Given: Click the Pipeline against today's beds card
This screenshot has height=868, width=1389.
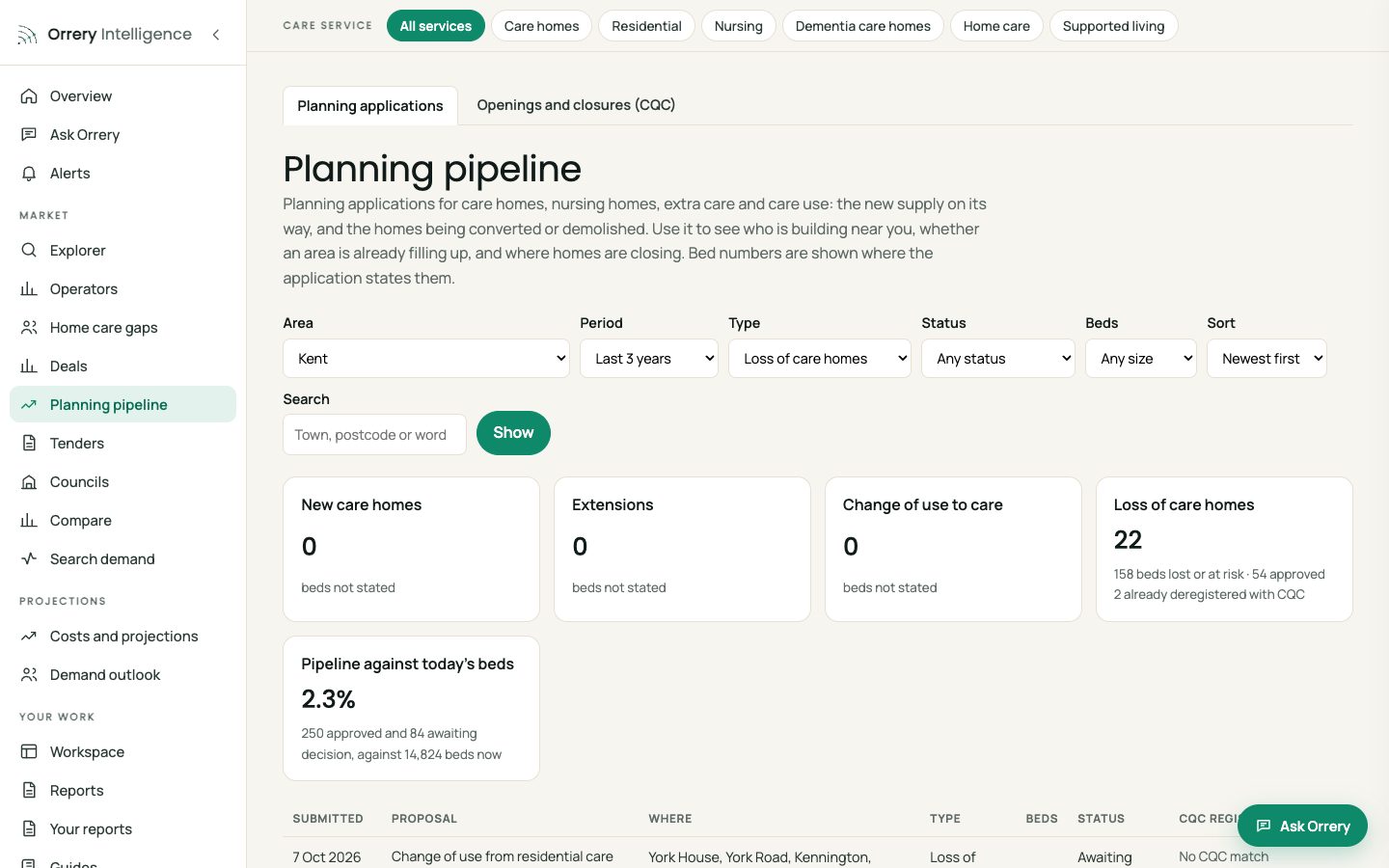Looking at the screenshot, I should coord(411,709).
